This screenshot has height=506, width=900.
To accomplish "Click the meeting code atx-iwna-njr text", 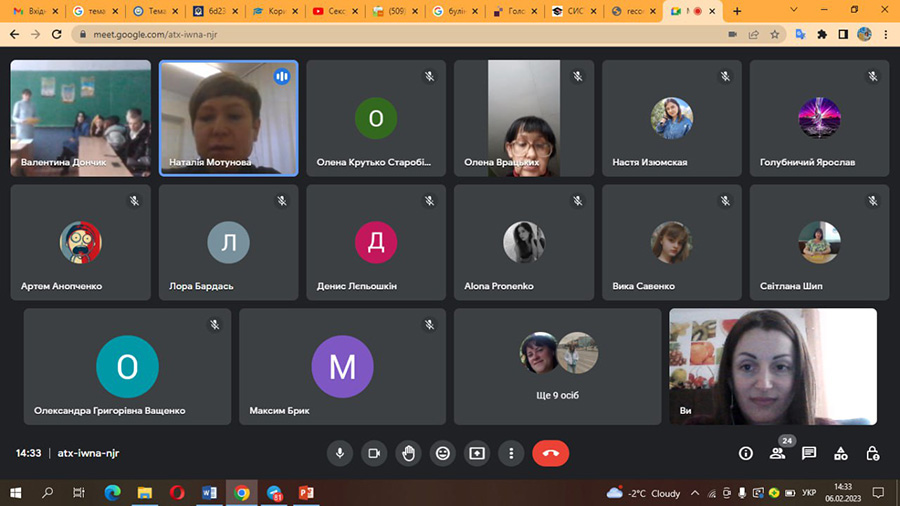I will point(88,453).
